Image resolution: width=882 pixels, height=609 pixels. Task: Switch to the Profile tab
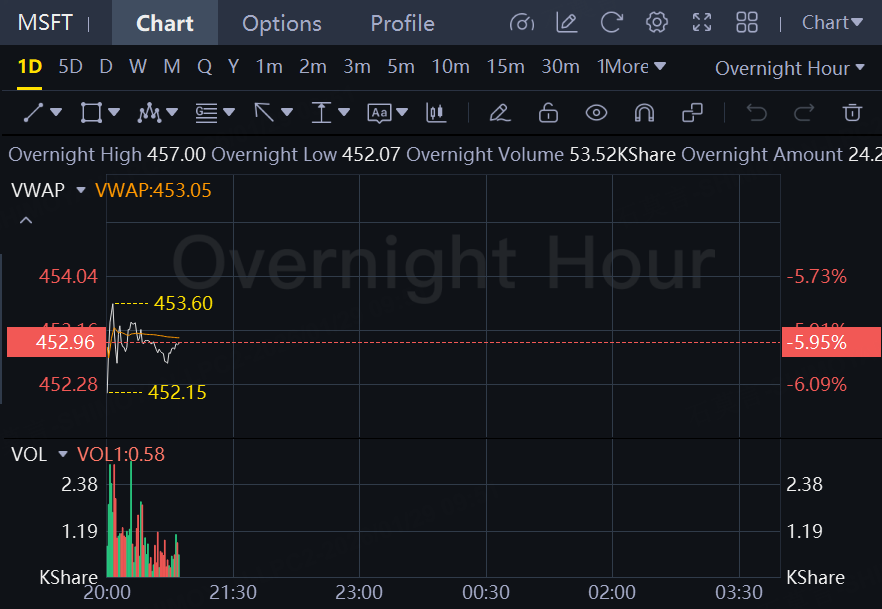click(402, 23)
